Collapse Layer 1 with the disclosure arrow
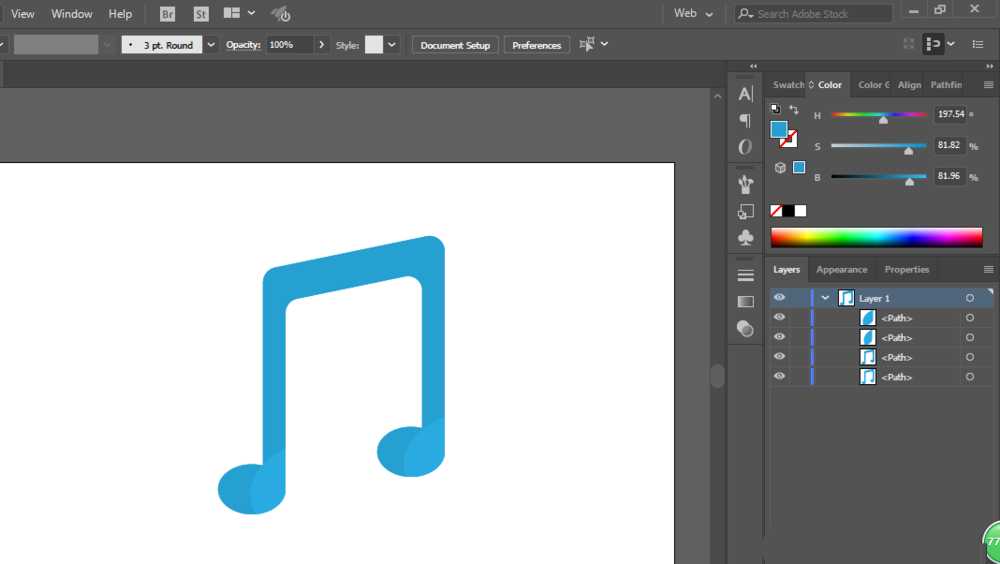This screenshot has height=564, width=1000. click(825, 298)
